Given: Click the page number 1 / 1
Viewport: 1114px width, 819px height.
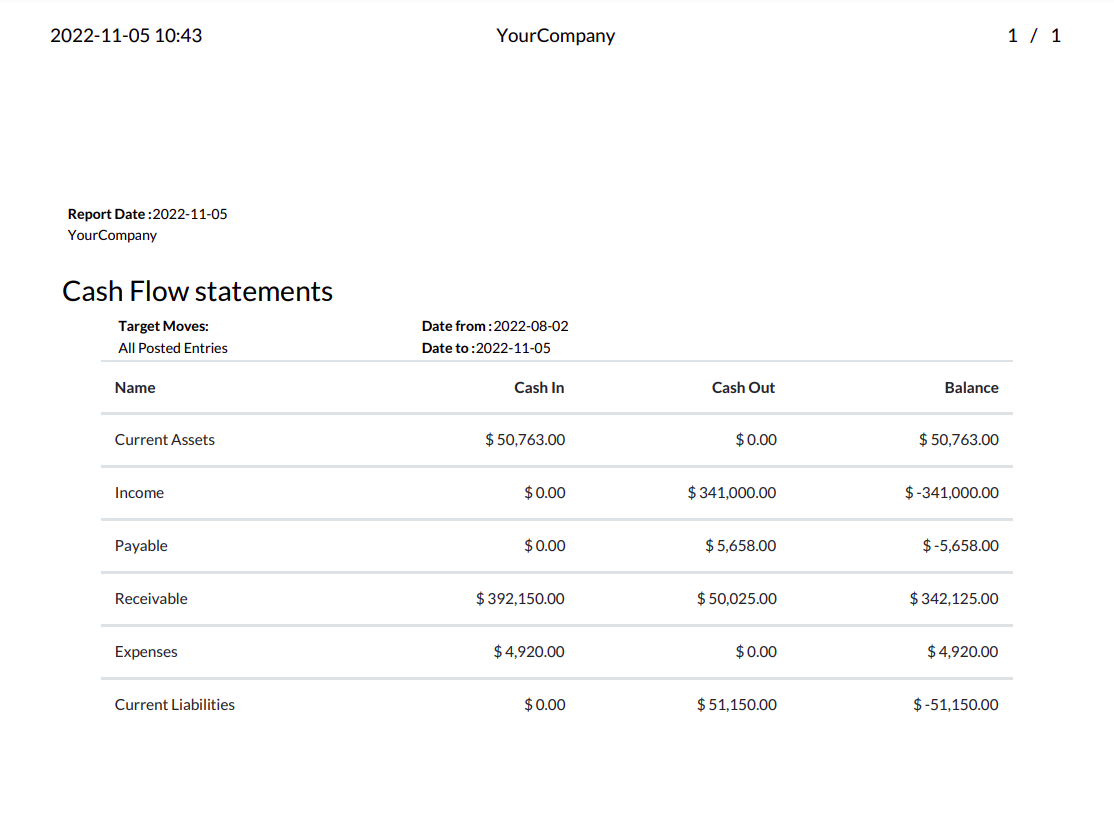Looking at the screenshot, I should (x=1034, y=36).
